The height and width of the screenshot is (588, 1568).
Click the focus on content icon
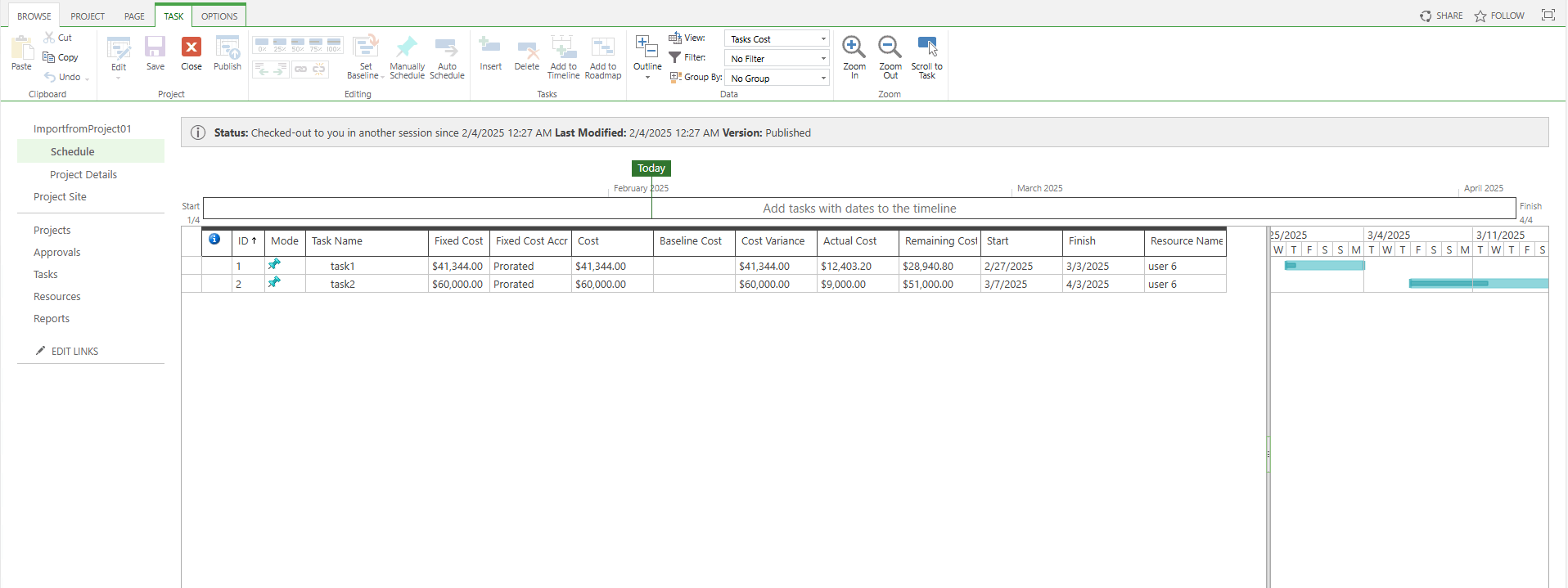[x=1548, y=15]
